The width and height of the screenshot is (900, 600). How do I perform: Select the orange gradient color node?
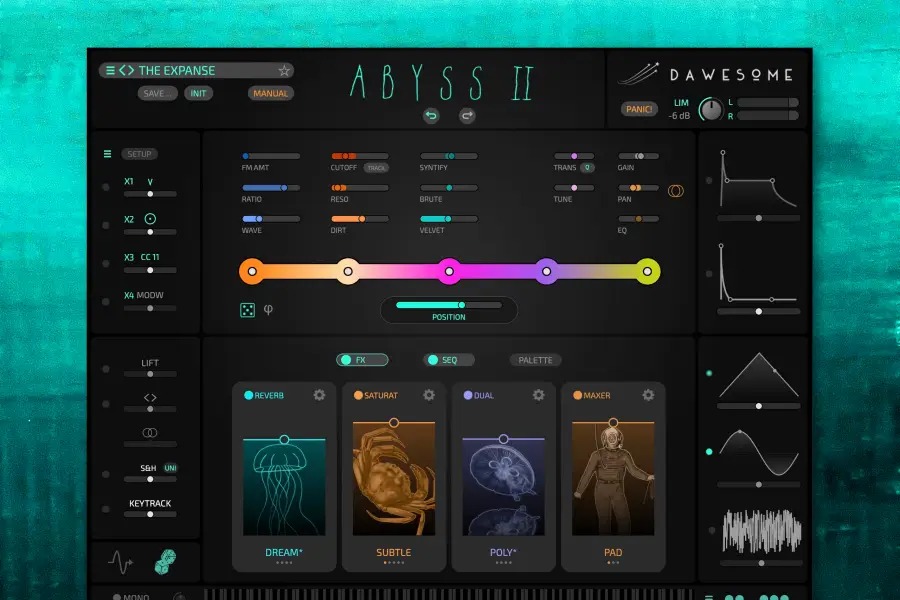coord(252,272)
